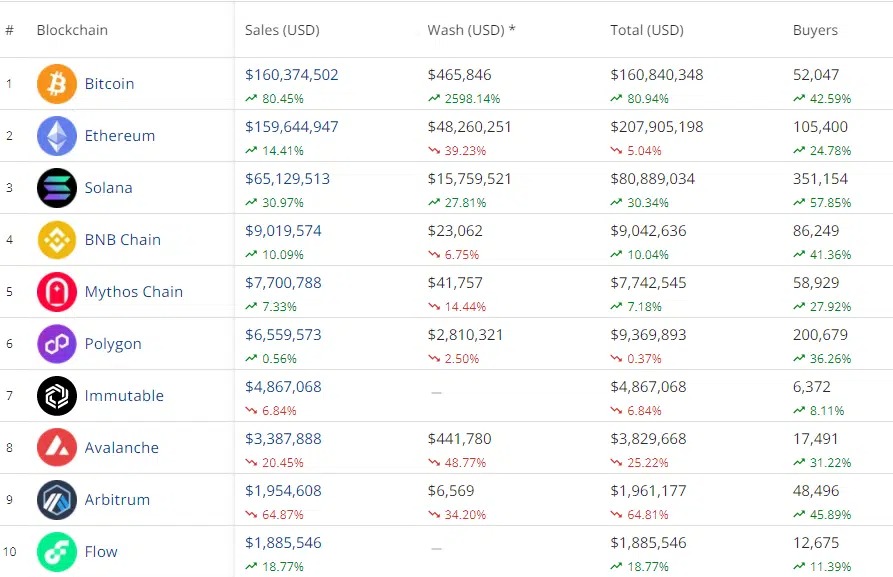Select the Solana logo icon
Image resolution: width=893 pixels, height=577 pixels.
coord(56,188)
